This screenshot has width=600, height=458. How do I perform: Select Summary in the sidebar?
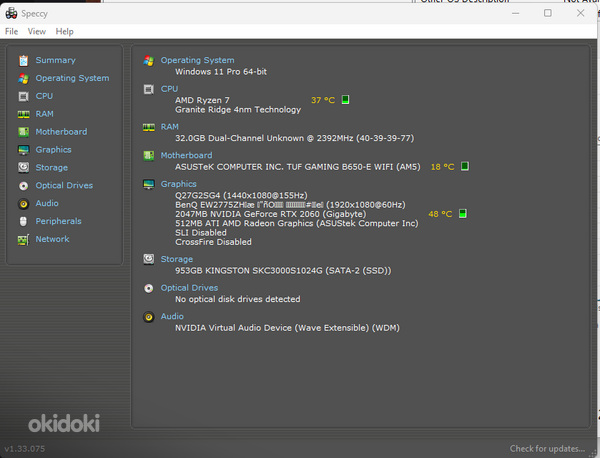(55, 60)
